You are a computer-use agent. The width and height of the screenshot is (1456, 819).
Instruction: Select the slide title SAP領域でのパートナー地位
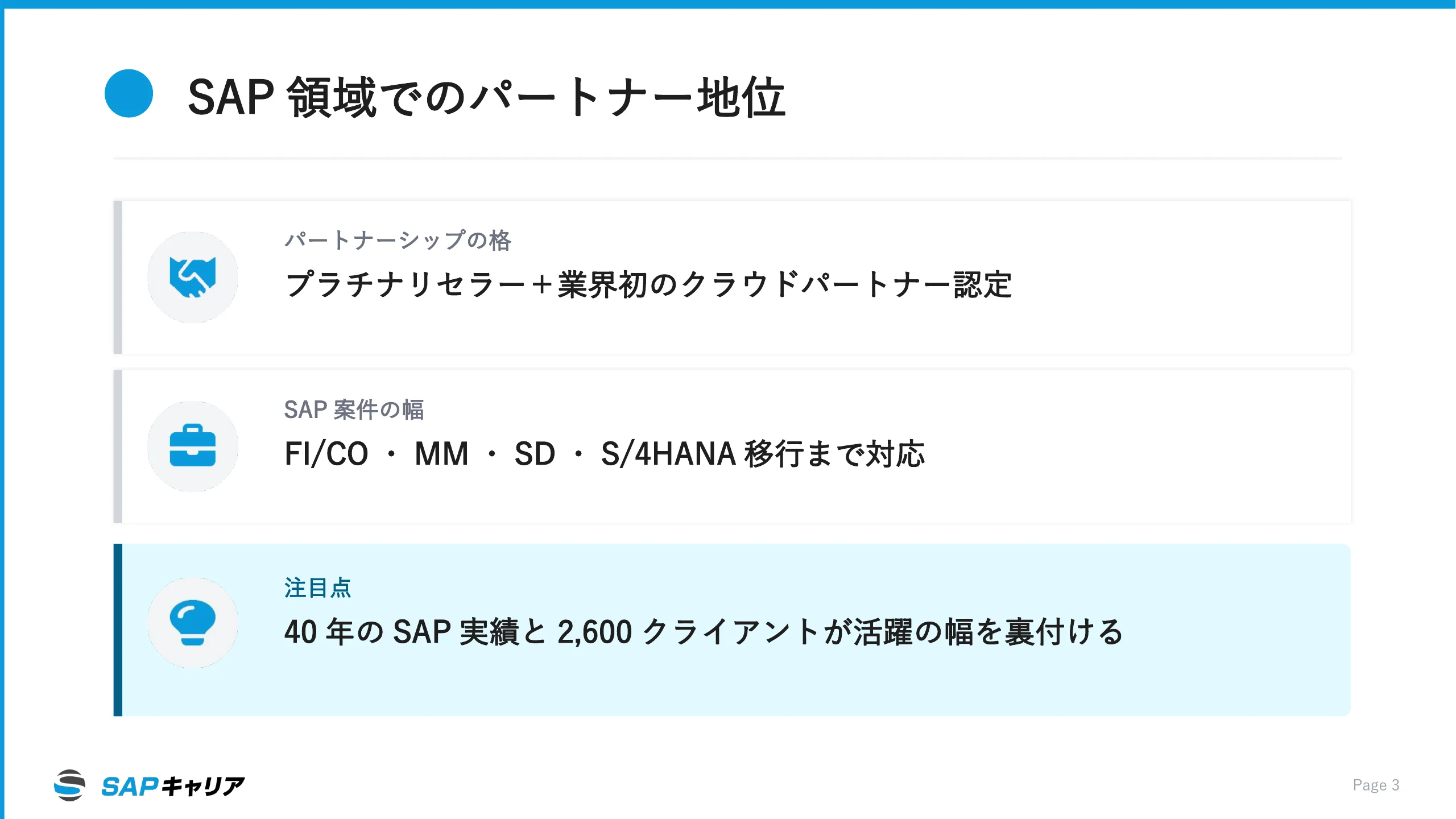(x=486, y=97)
